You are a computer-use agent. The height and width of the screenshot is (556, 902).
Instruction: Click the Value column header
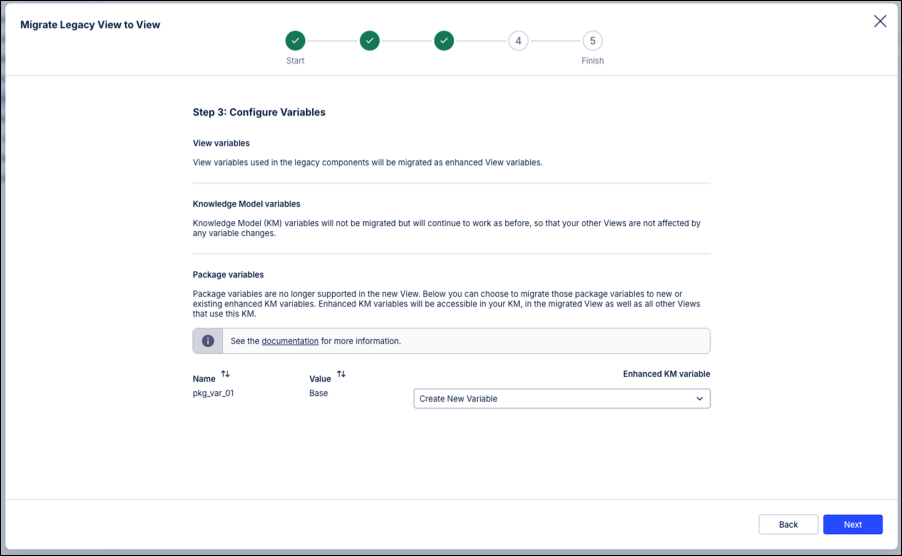coord(320,379)
